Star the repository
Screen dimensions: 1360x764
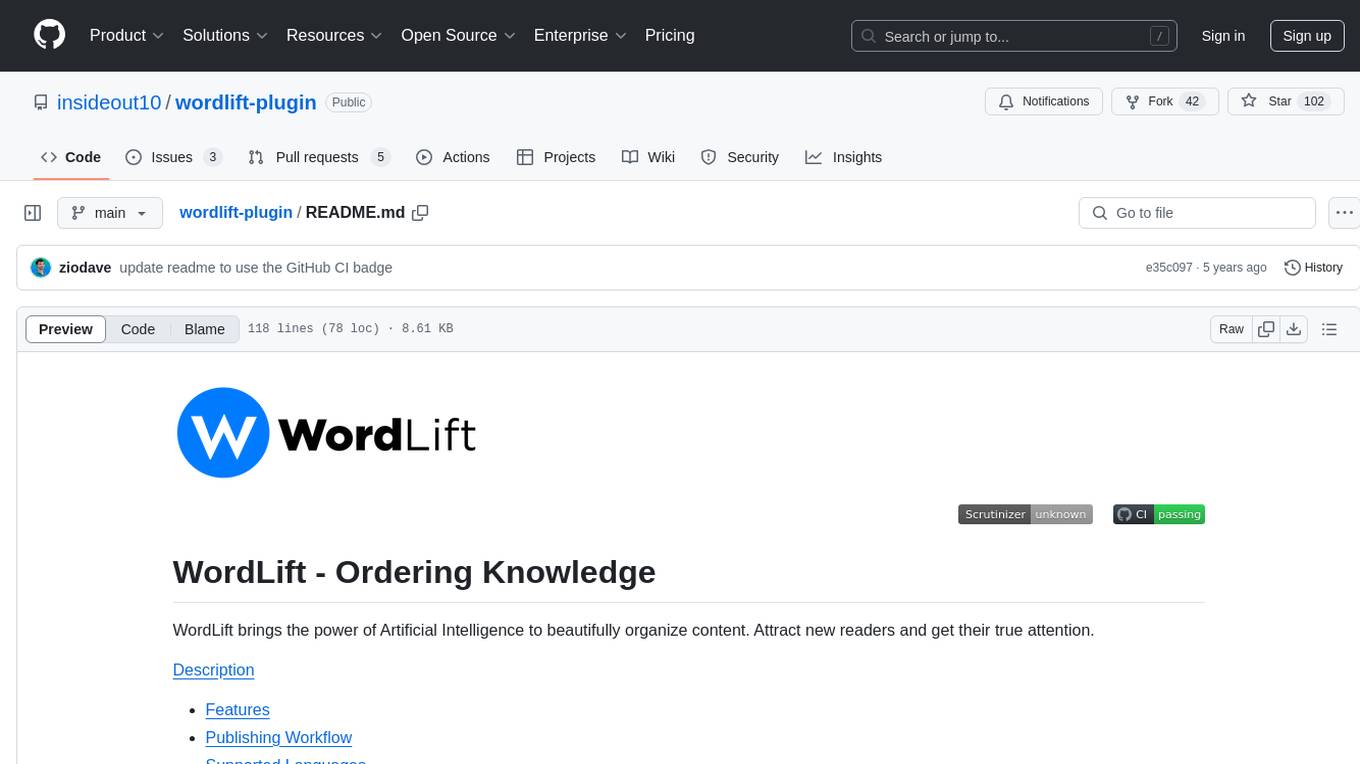click(1285, 102)
